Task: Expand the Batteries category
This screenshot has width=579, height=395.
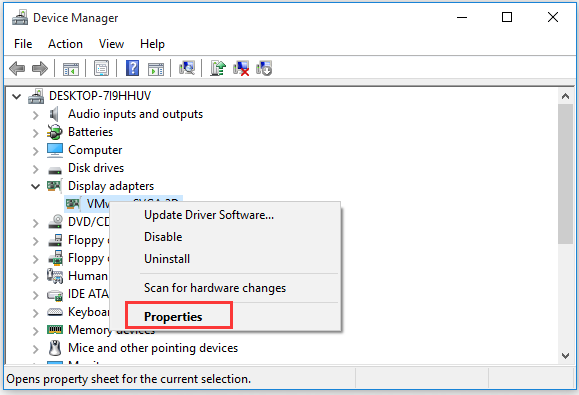Action: 35,133
